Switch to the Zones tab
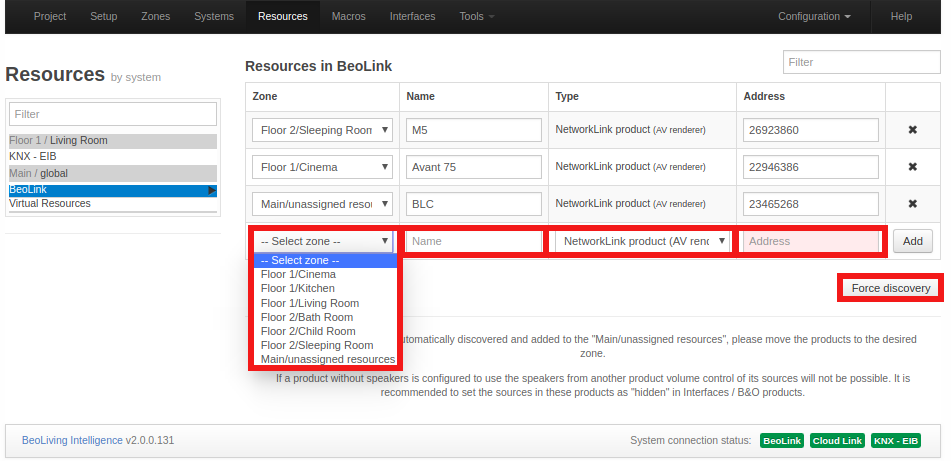Viewport: 951px width, 461px height. pyautogui.click(x=156, y=16)
